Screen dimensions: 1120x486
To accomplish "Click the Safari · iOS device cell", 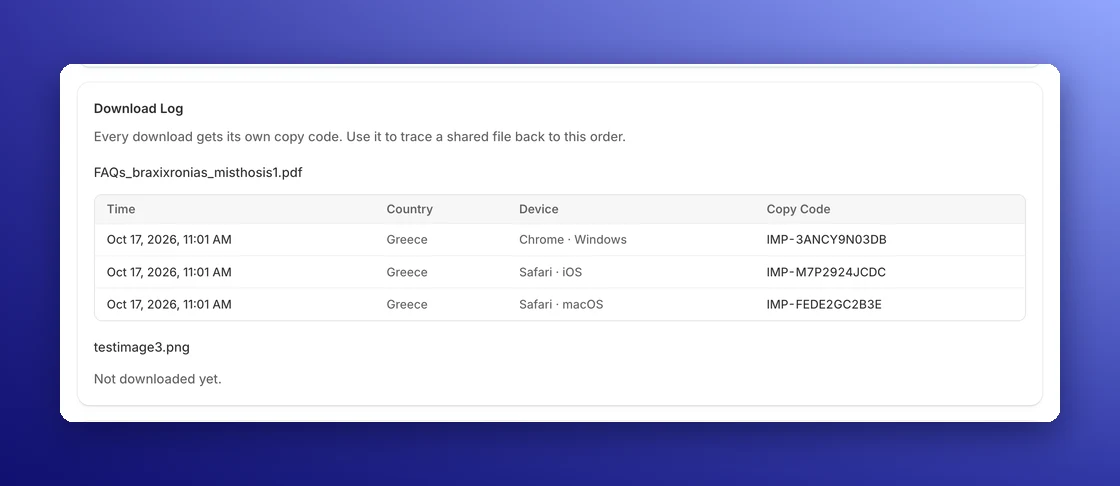I will [x=550, y=272].
